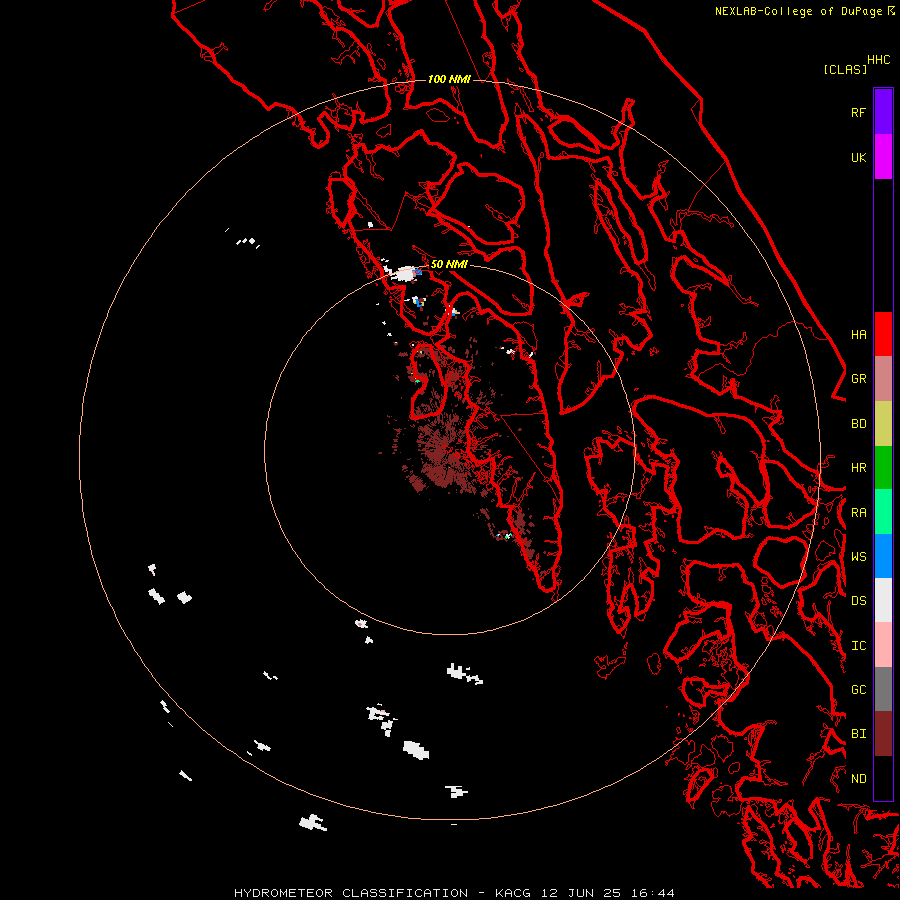This screenshot has width=900, height=900.
Task: Click the WS legend label
Action: tap(858, 556)
